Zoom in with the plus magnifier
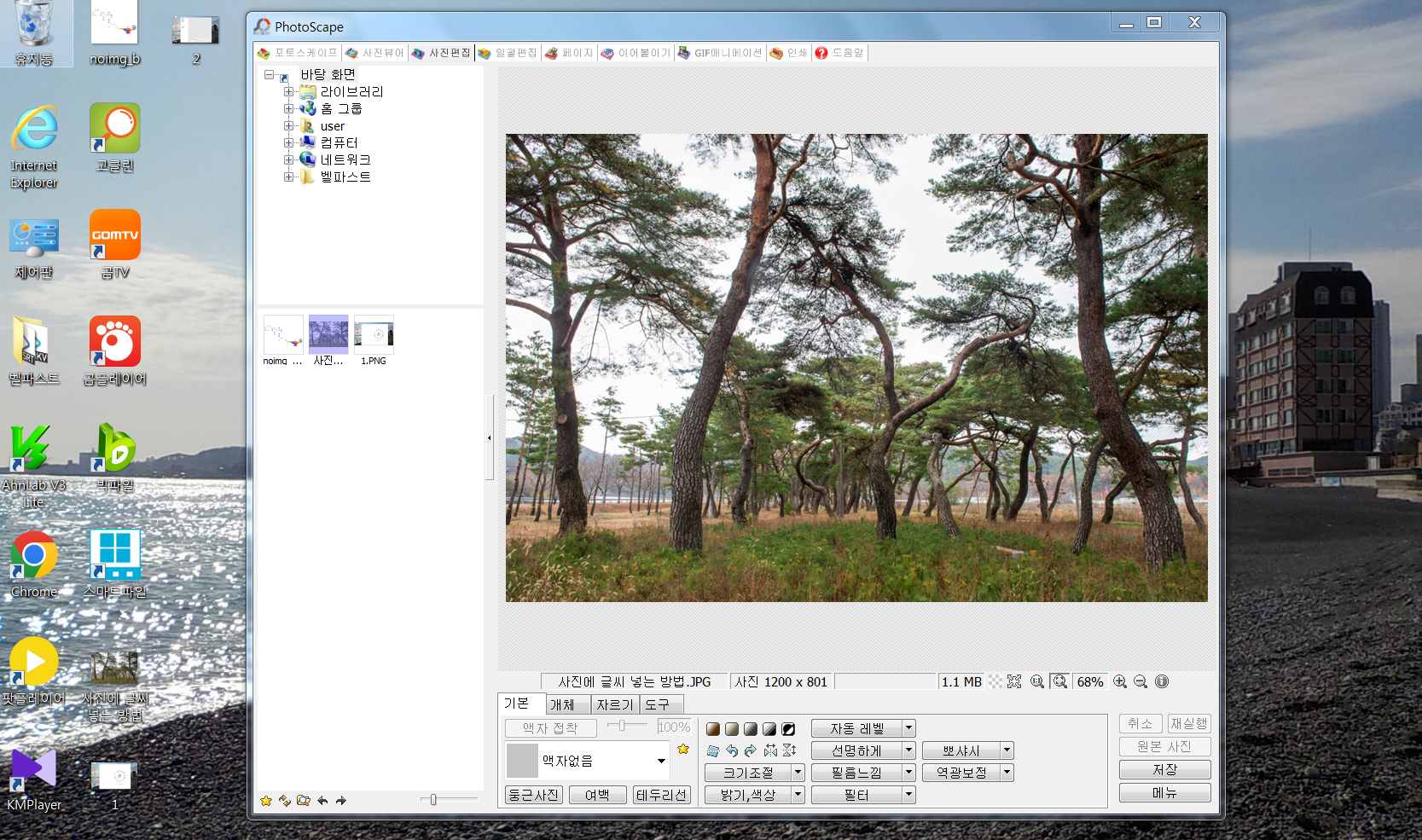1422x840 pixels. (x=1120, y=681)
